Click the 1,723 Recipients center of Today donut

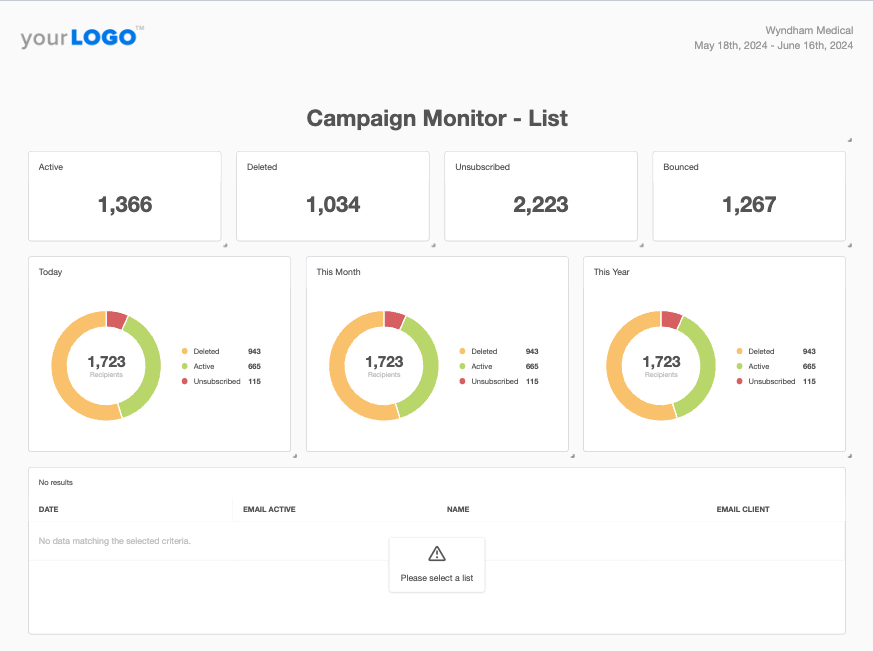pos(106,365)
